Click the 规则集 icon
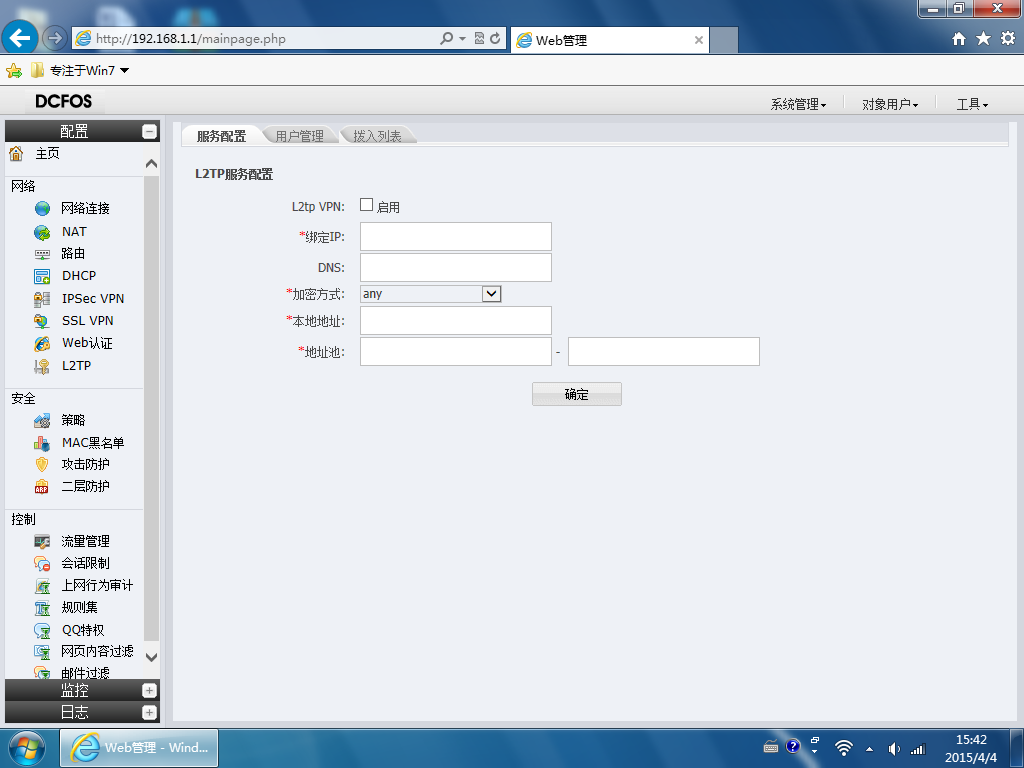This screenshot has height=768, width=1024. point(42,608)
